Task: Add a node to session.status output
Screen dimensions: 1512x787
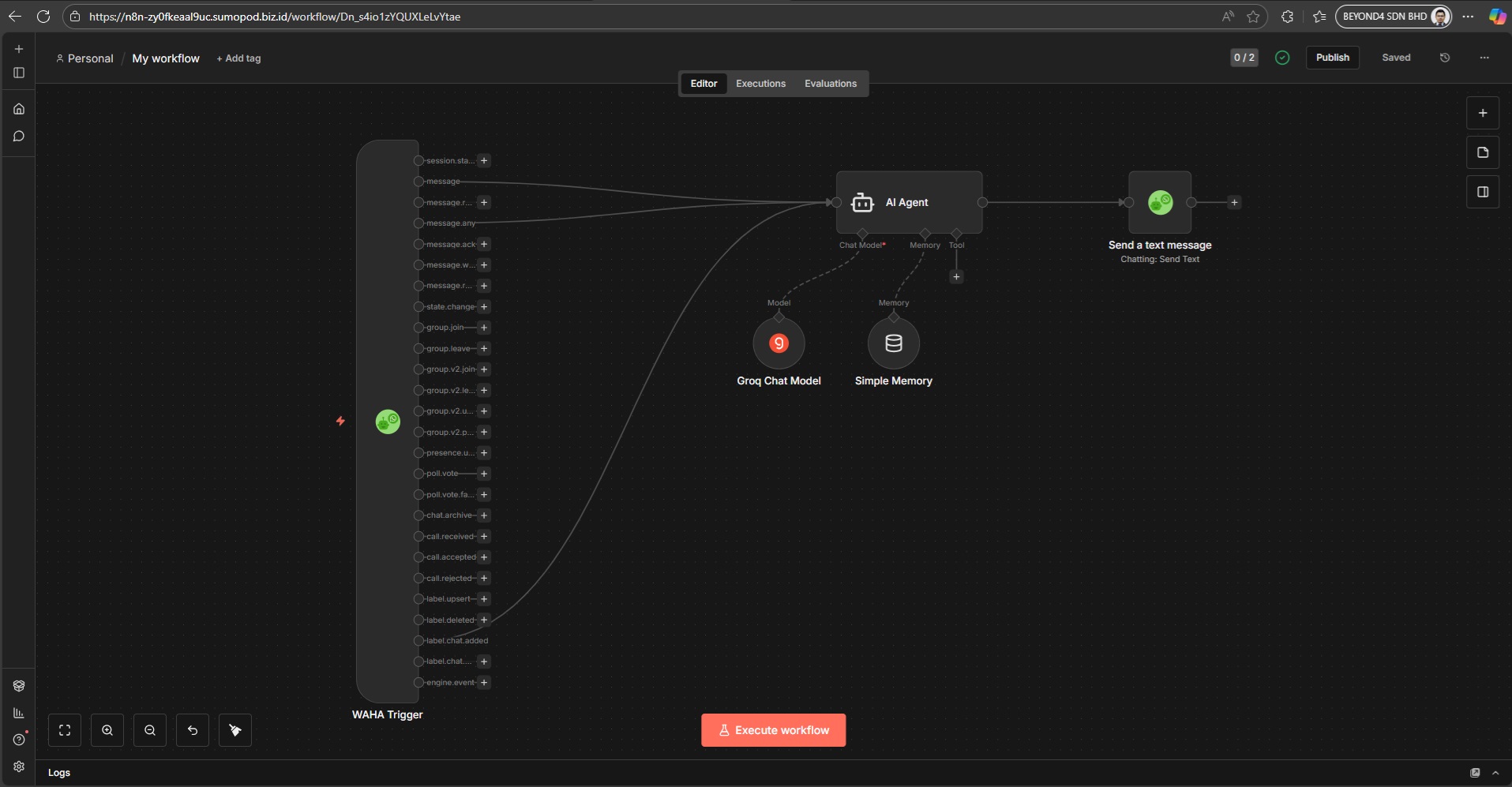Action: pos(484,161)
